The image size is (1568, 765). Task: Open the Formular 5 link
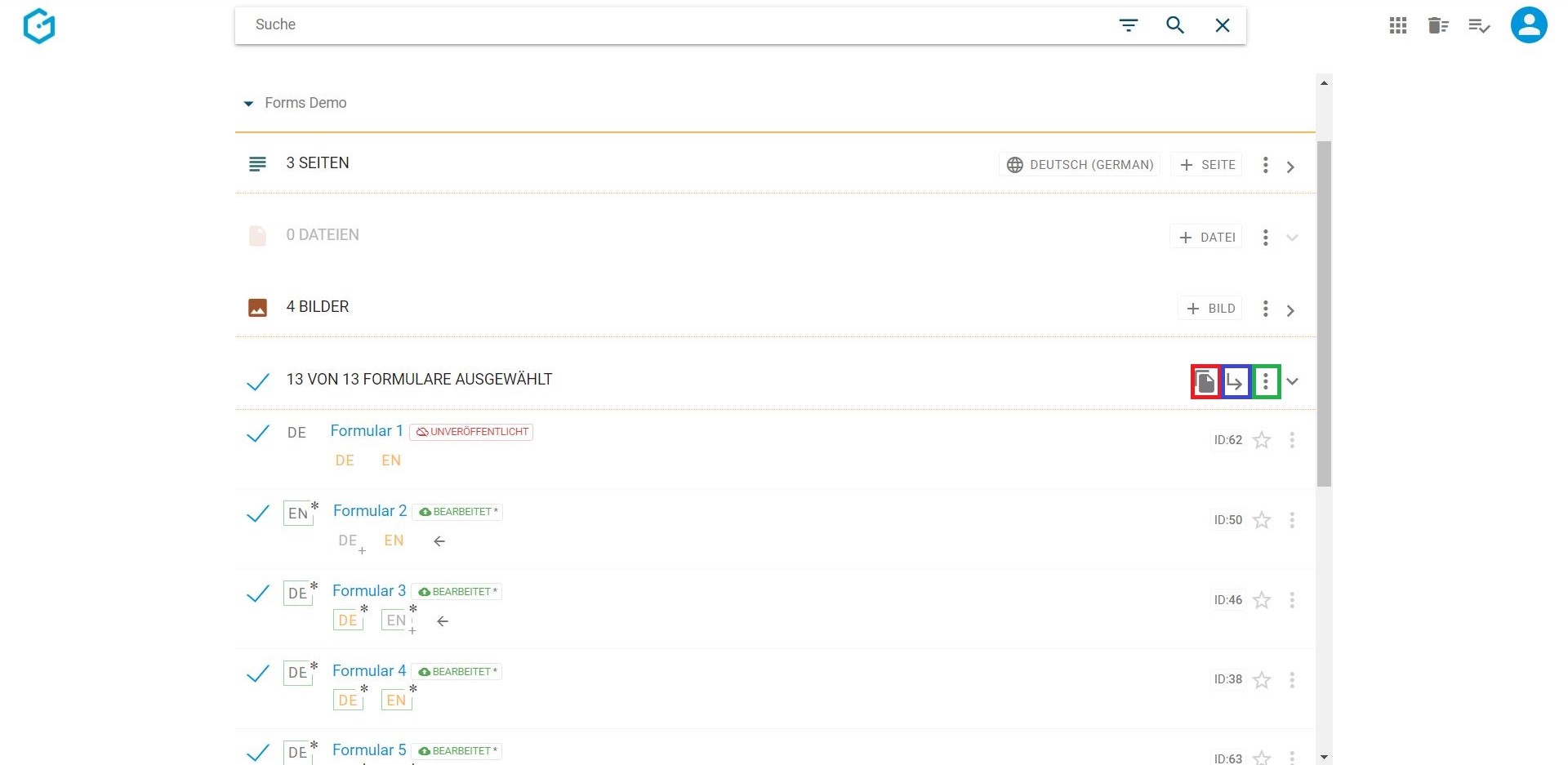click(369, 750)
